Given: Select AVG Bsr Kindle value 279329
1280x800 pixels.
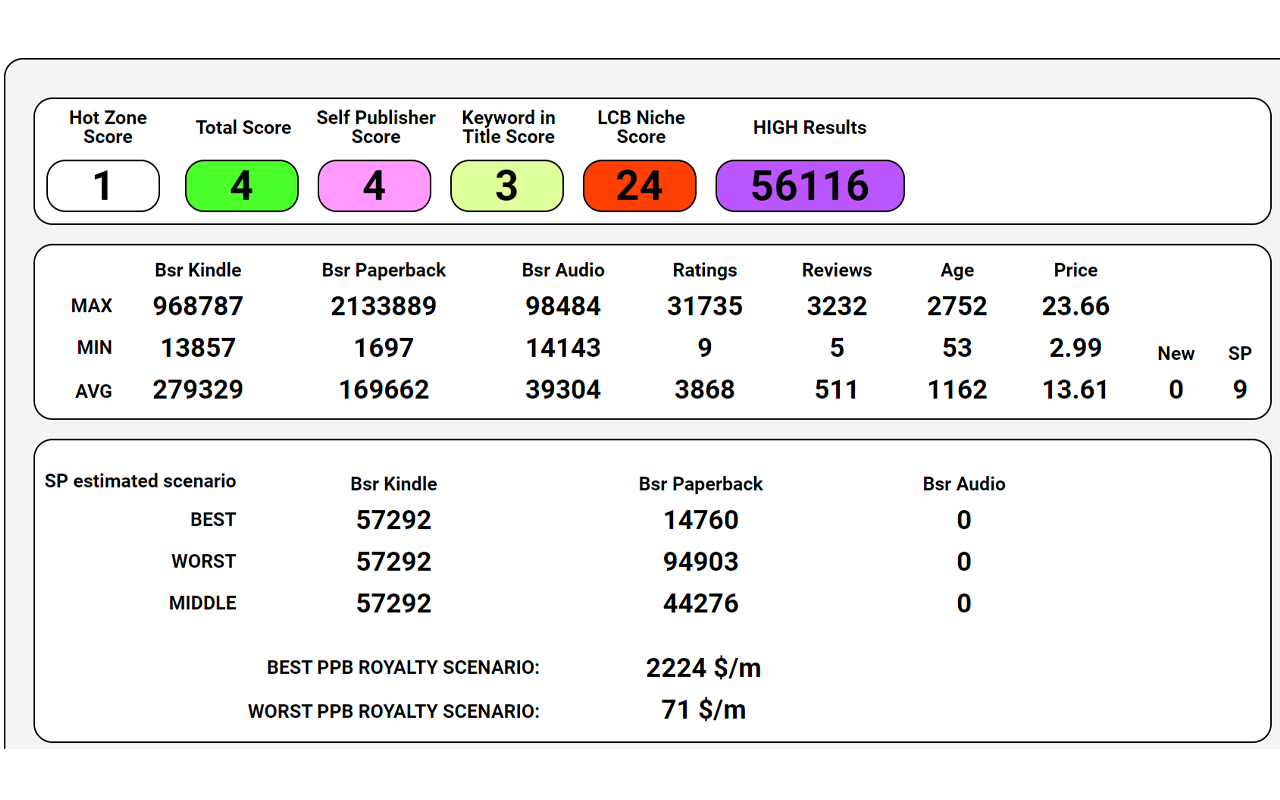Looking at the screenshot, I should click(x=198, y=390).
